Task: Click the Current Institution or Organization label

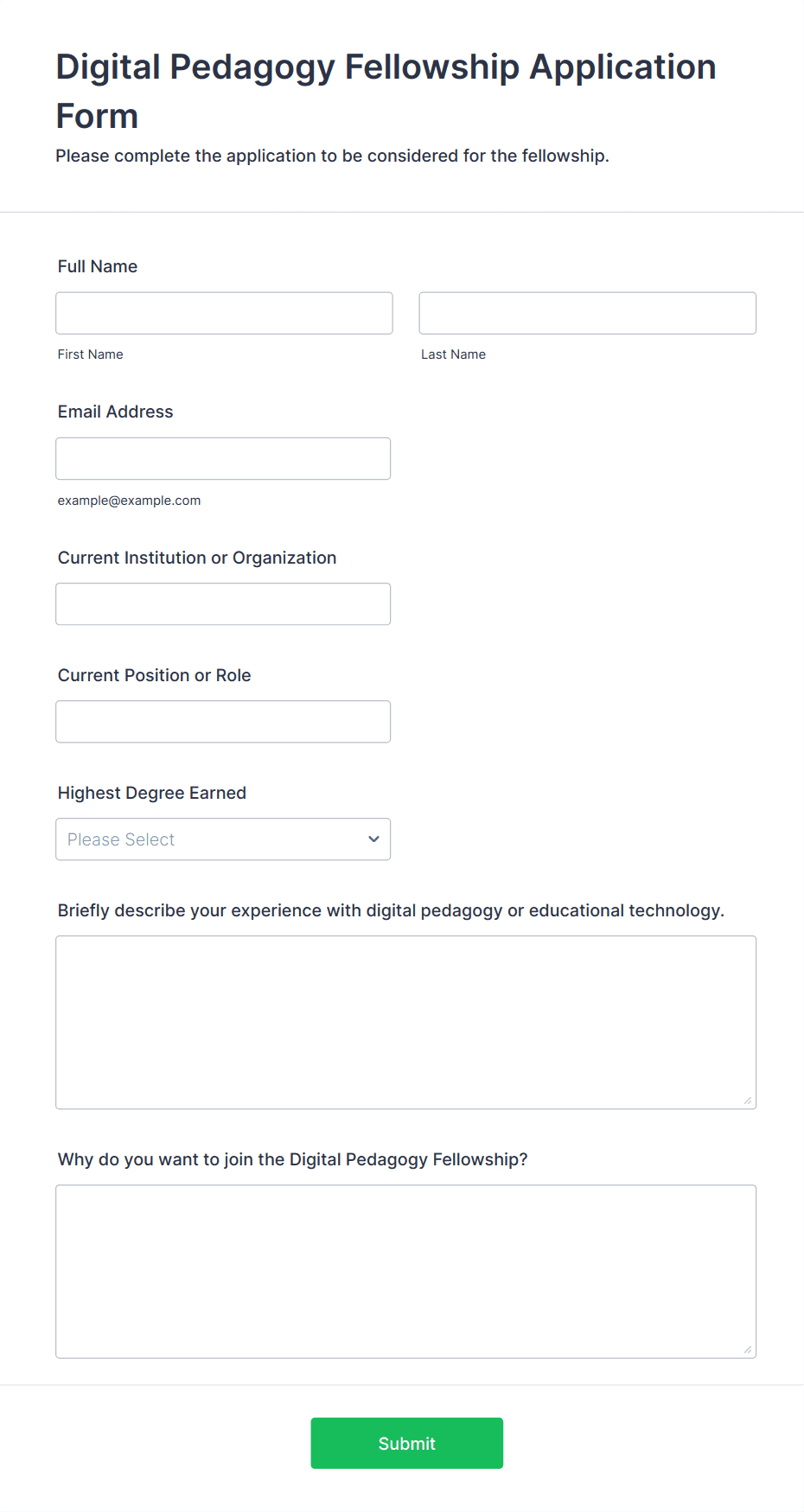Action: tap(197, 558)
